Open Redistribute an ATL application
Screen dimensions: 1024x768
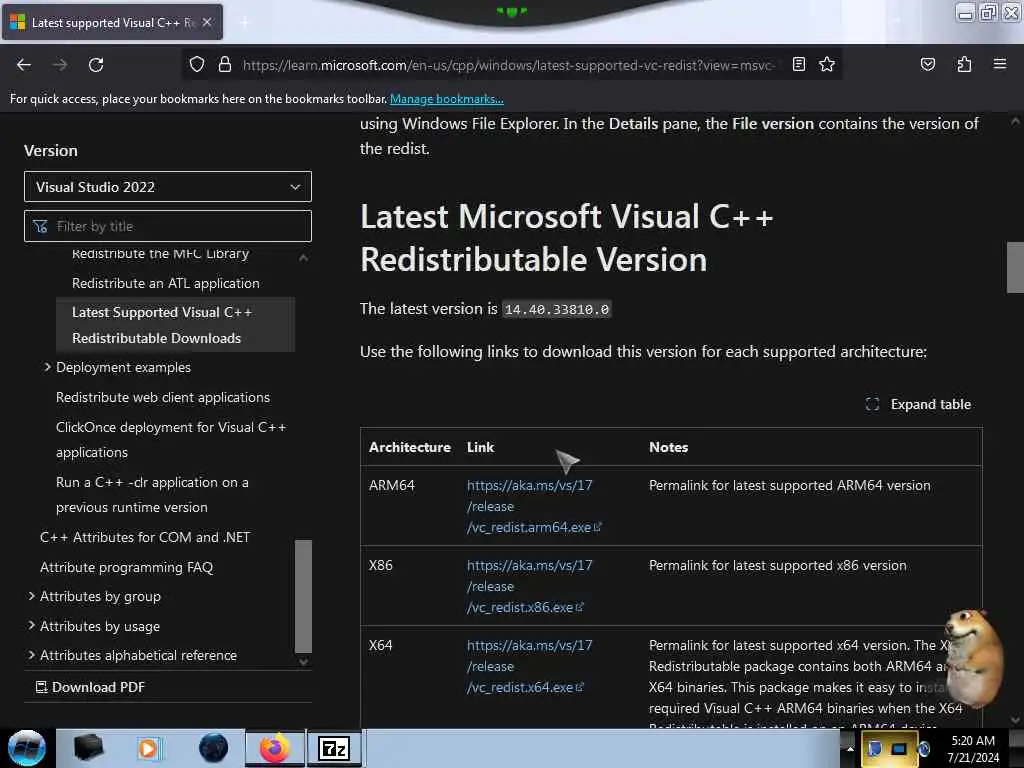166,283
